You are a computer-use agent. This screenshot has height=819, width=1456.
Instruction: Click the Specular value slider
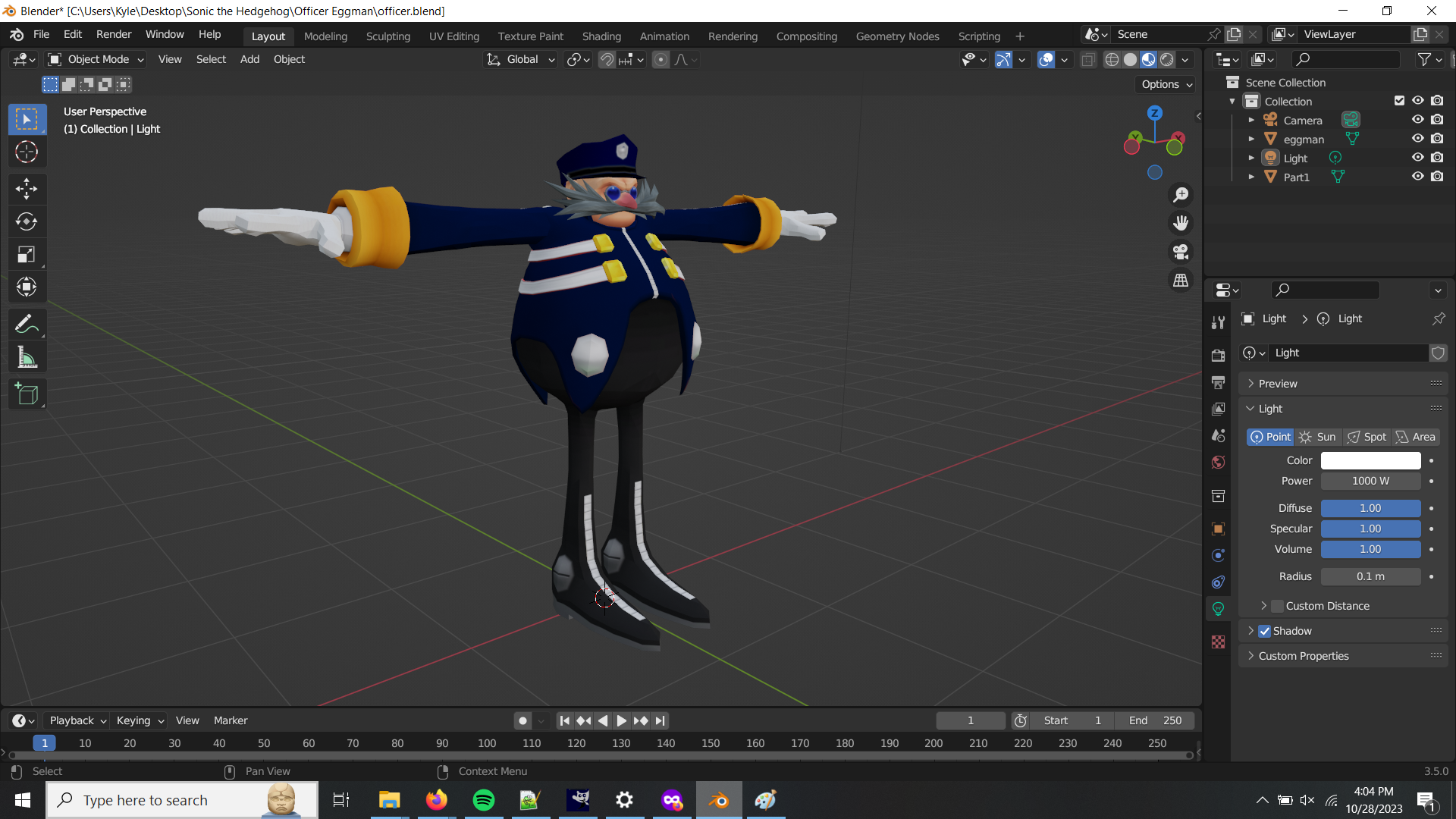1370,529
